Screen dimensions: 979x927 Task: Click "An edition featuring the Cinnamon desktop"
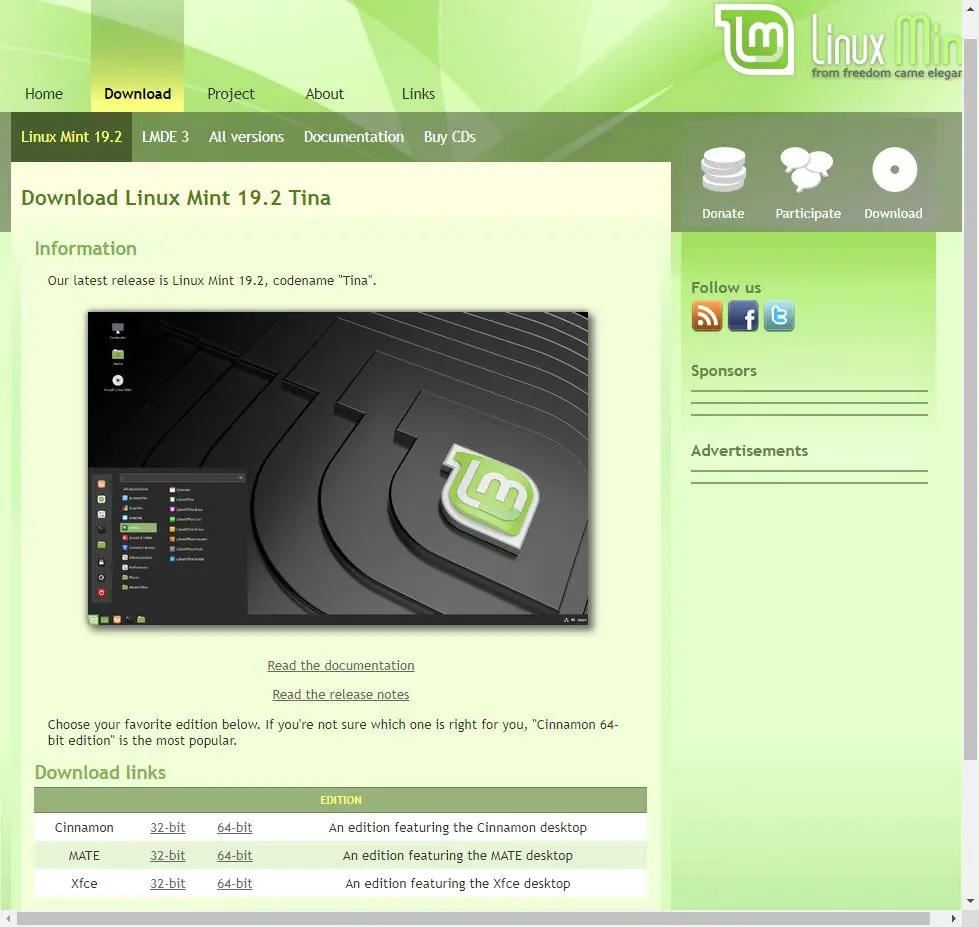tap(458, 827)
